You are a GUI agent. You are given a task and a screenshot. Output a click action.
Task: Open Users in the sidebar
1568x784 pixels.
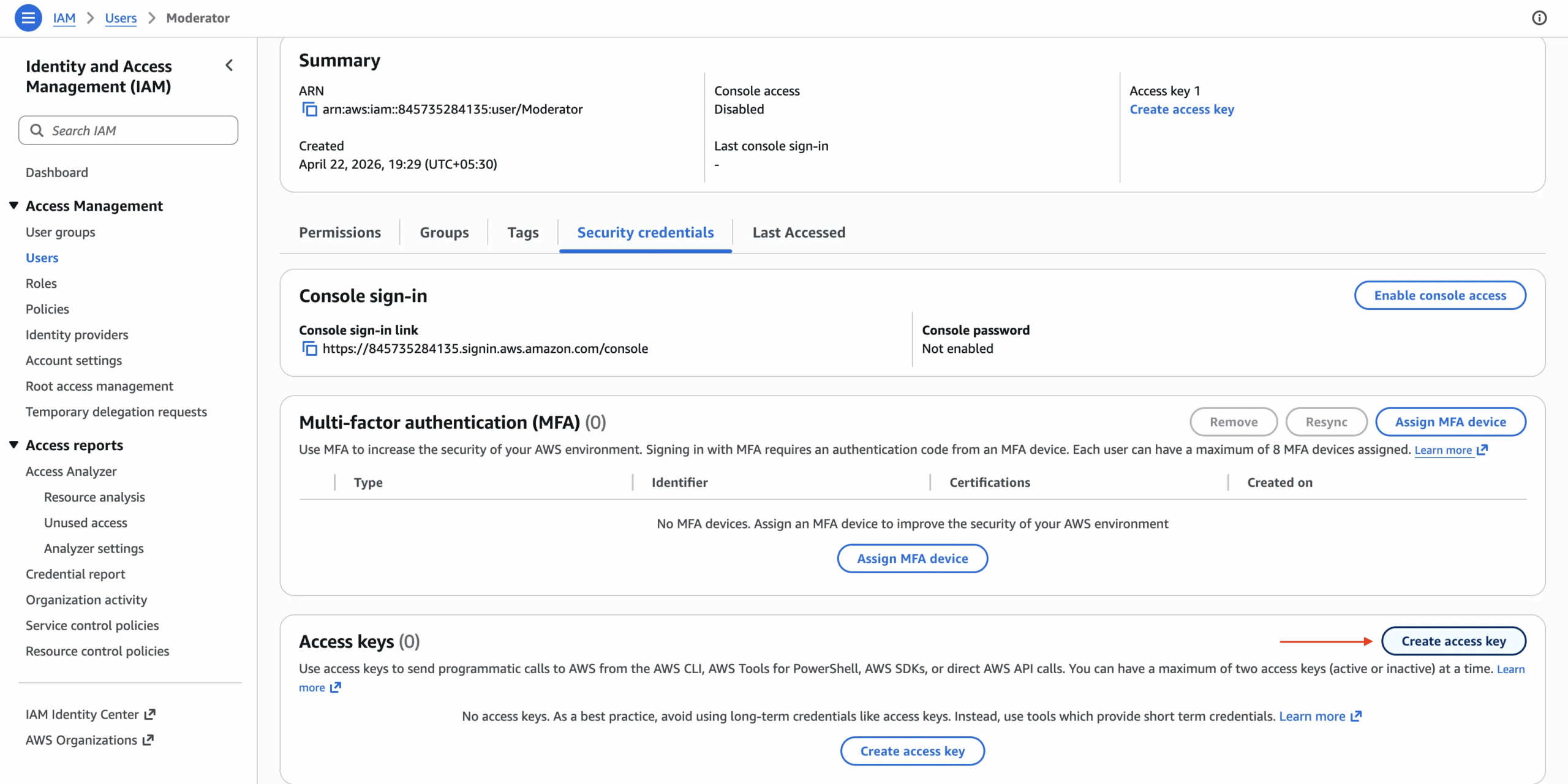click(x=42, y=258)
